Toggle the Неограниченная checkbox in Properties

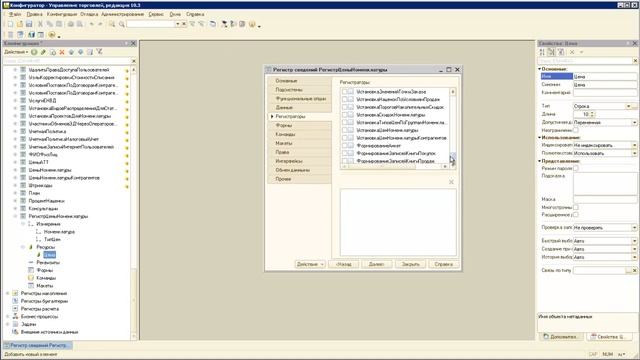tap(576, 130)
